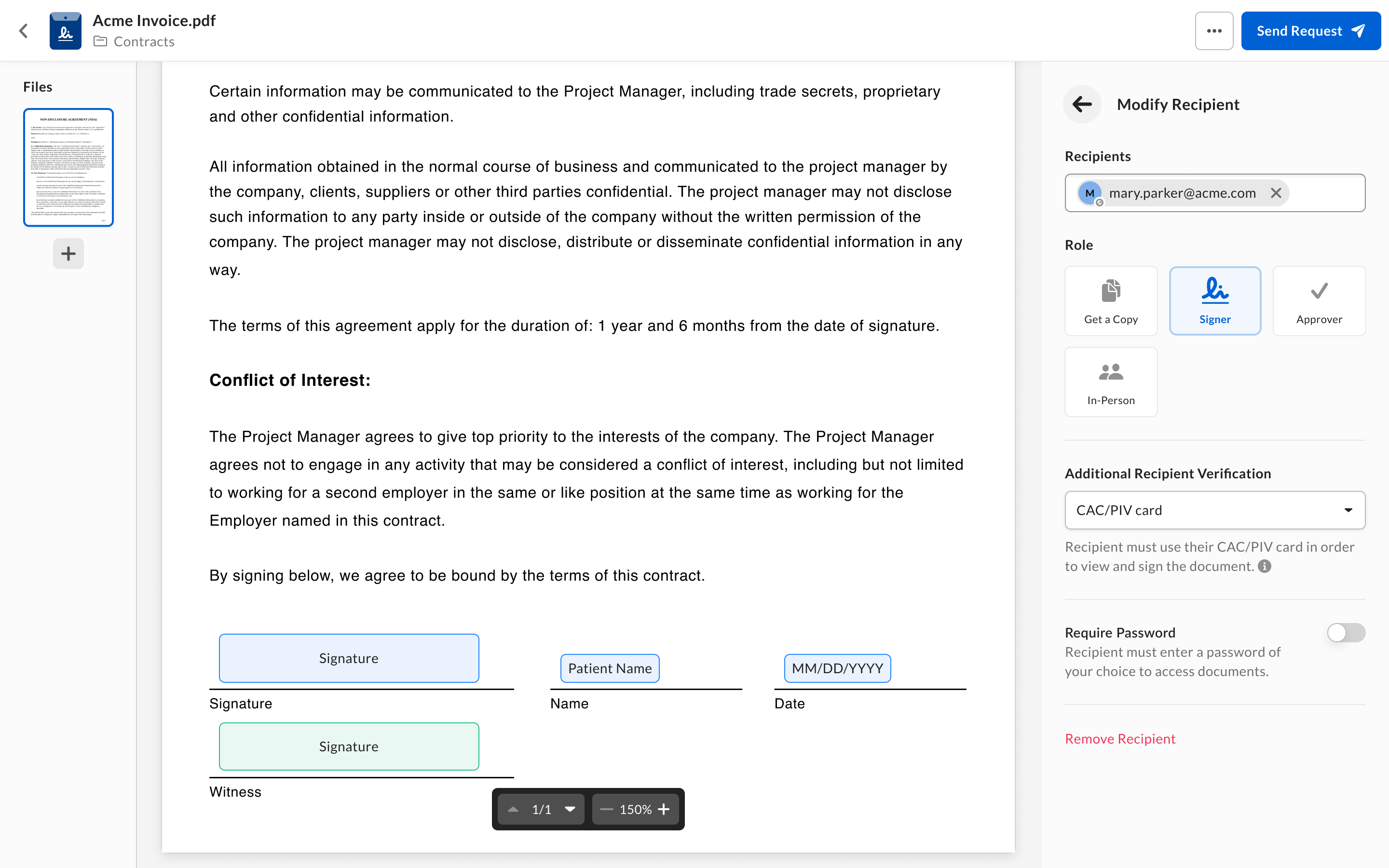Zoom out with the minus icon
This screenshot has width=1389, height=868.
[x=606, y=809]
